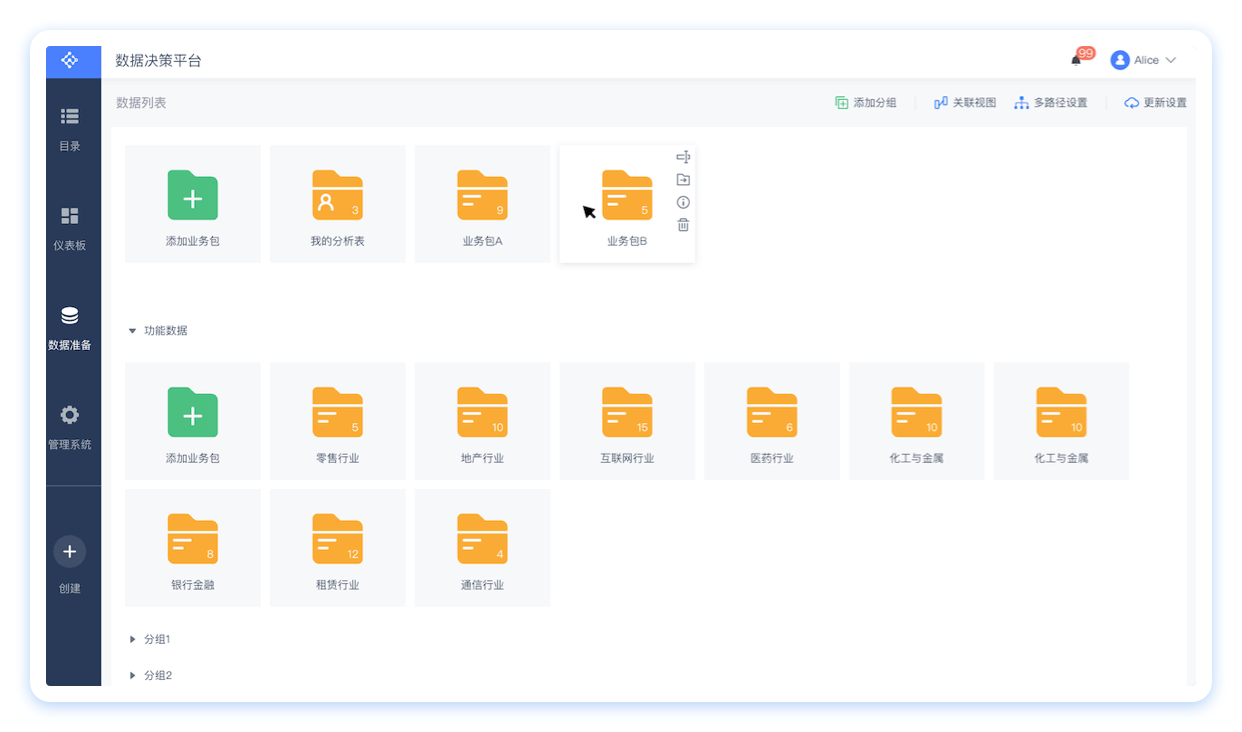Open the notification bell with 99 badge
Image resolution: width=1242 pixels, height=732 pixels.
(1077, 60)
